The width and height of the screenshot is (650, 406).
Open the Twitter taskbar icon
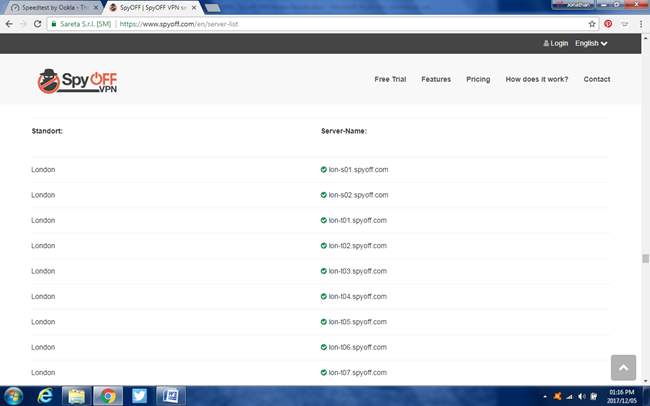pos(139,396)
